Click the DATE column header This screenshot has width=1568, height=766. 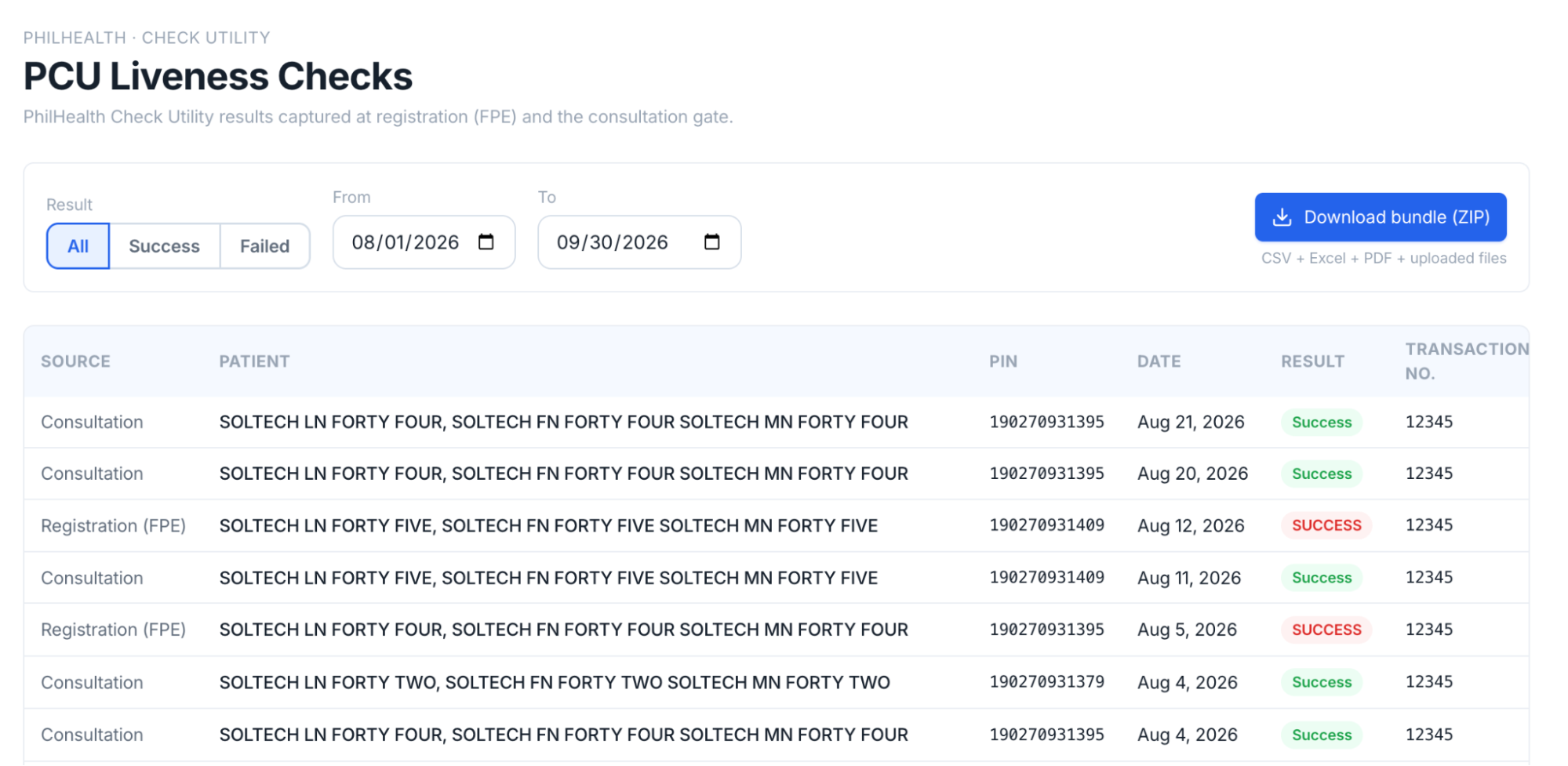1159,361
